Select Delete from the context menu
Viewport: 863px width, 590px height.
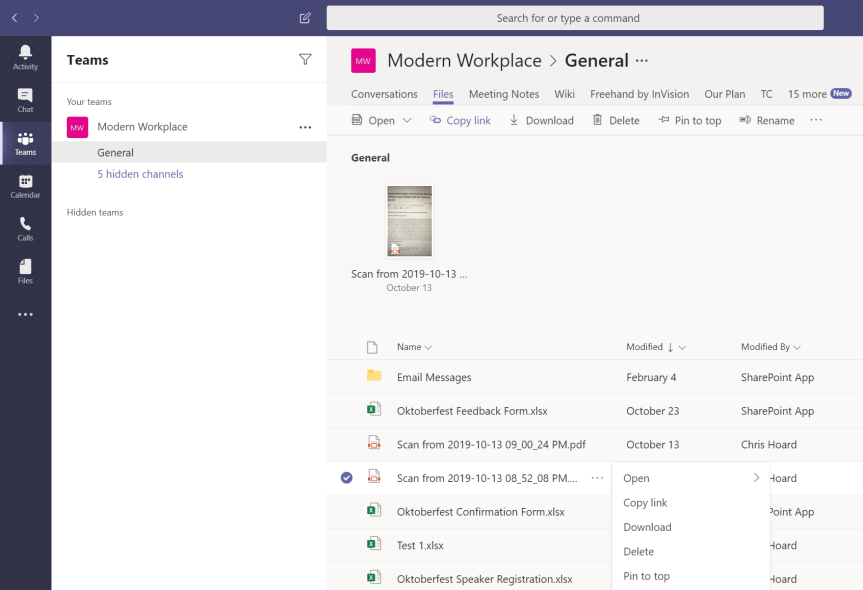click(x=638, y=552)
